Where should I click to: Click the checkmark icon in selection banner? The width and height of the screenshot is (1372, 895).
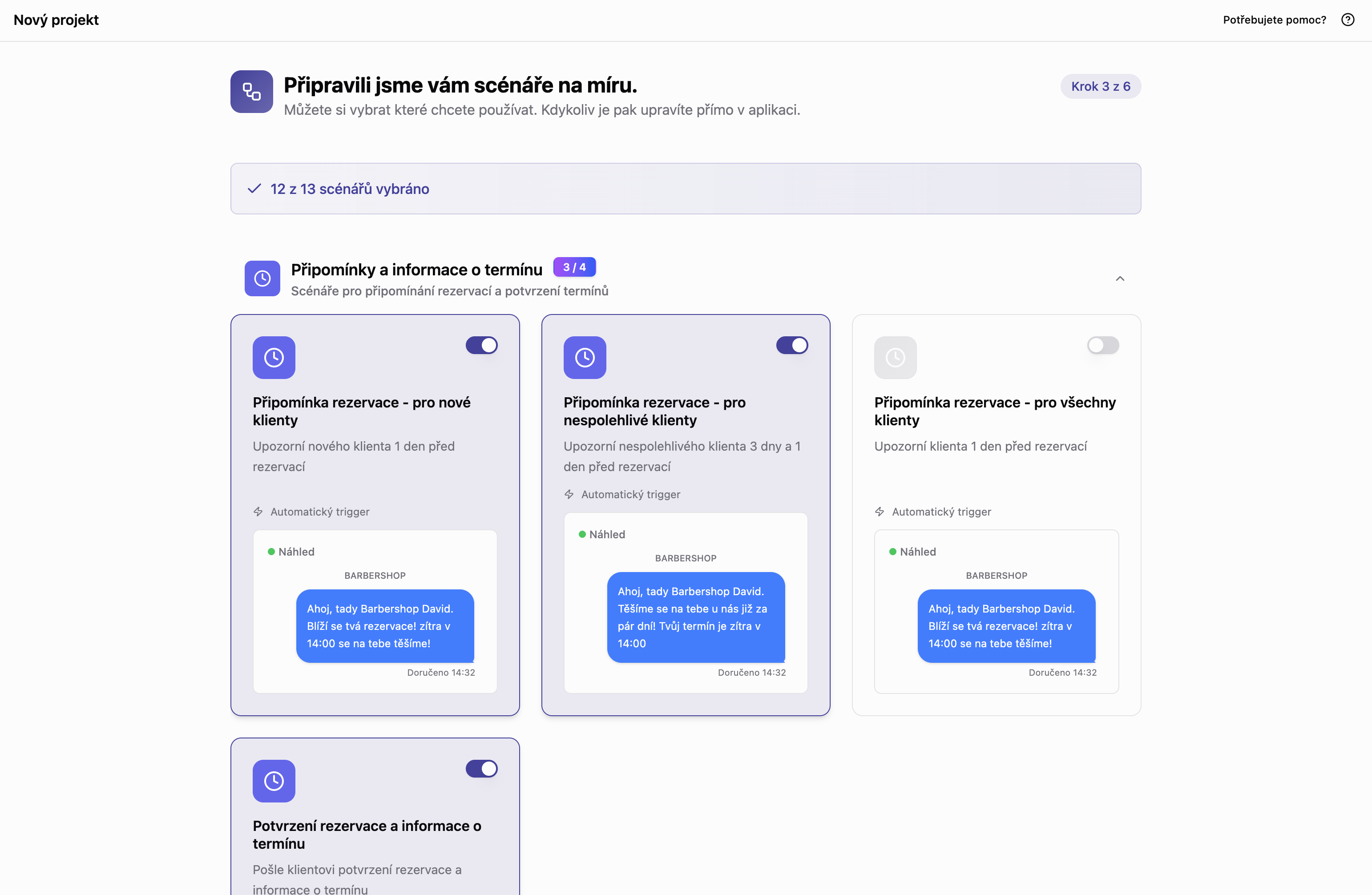[x=254, y=189]
